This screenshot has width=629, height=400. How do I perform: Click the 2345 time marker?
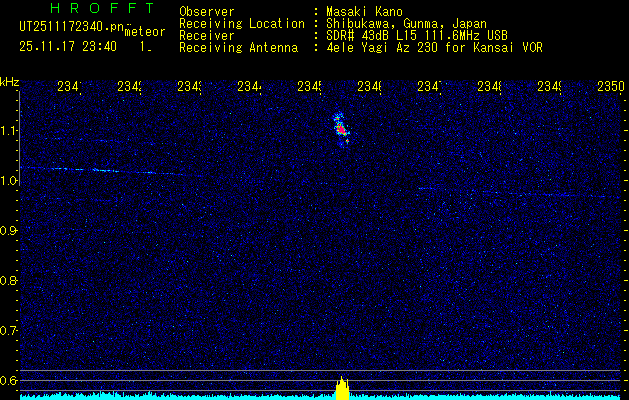coord(309,87)
